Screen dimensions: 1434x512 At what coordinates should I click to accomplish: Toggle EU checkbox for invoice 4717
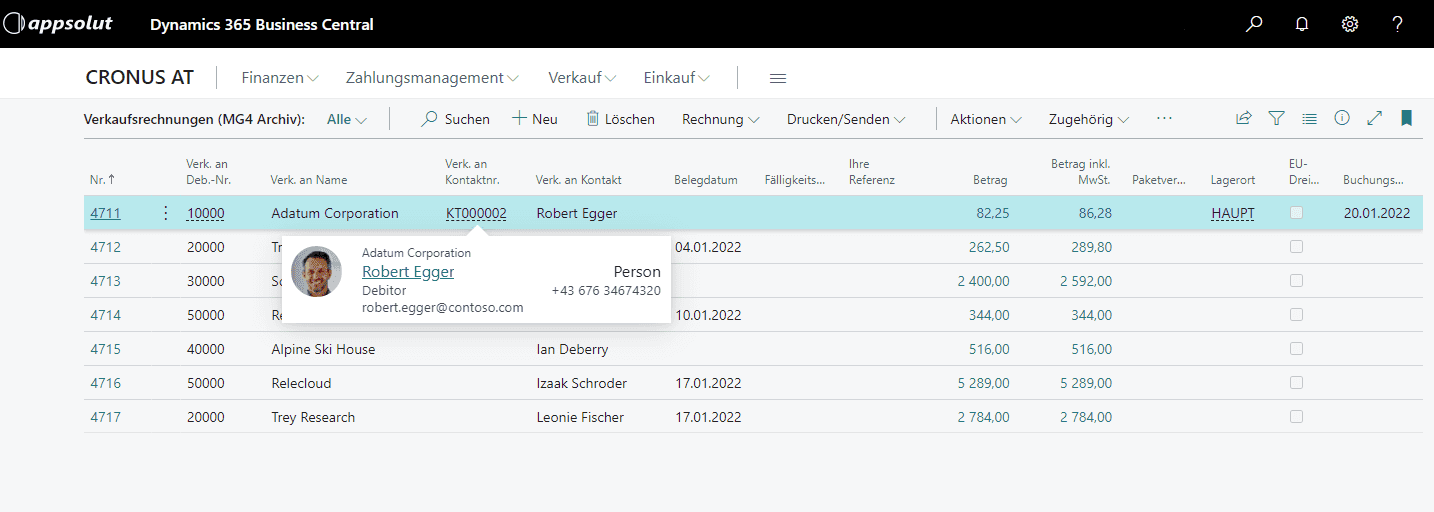pyautogui.click(x=1297, y=417)
